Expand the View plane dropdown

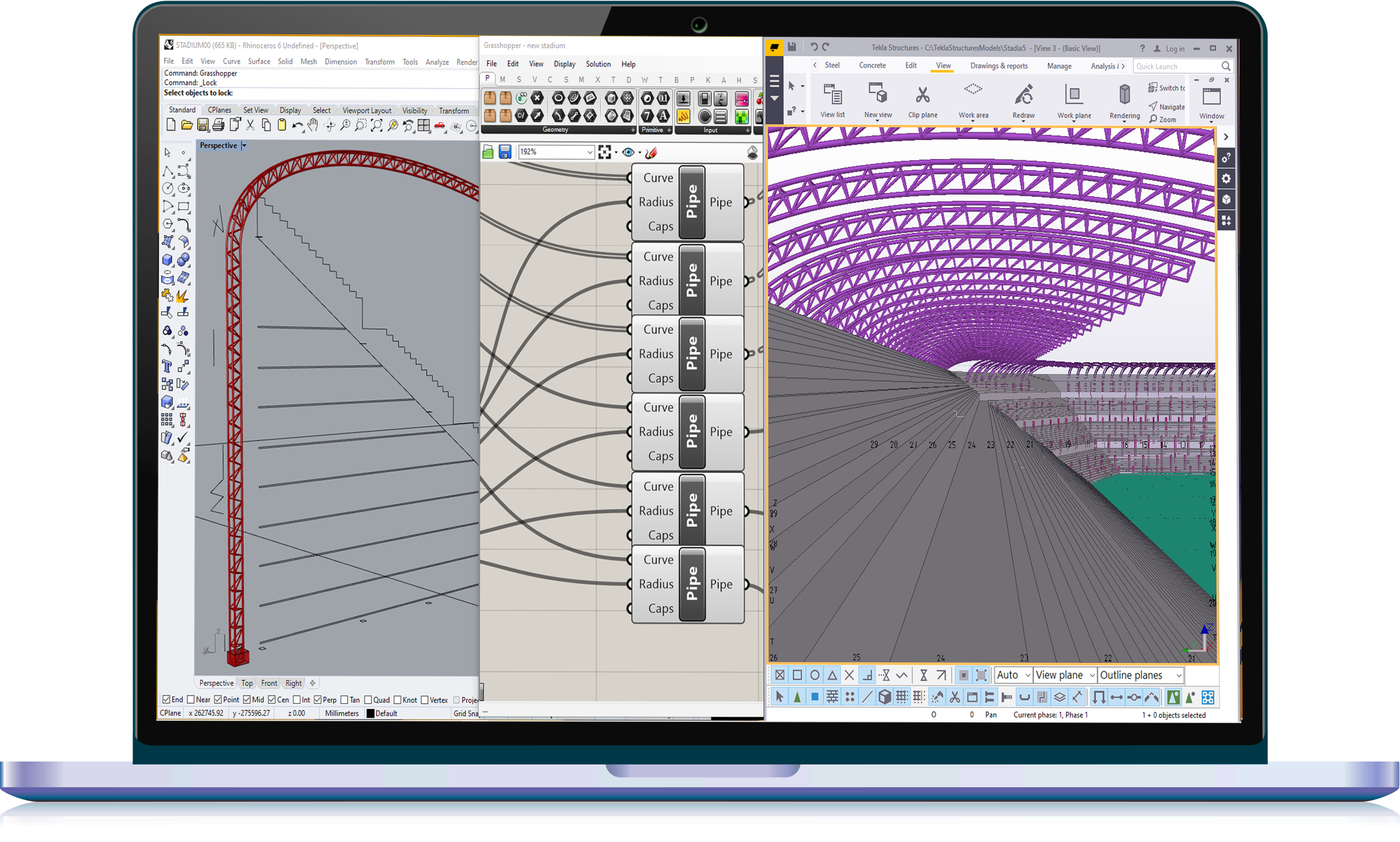click(1091, 675)
